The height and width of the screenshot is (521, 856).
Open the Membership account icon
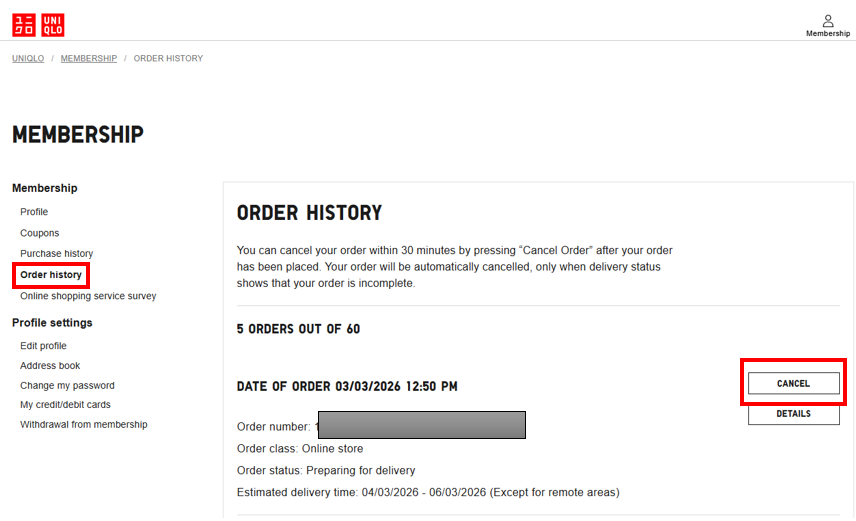click(x=828, y=25)
